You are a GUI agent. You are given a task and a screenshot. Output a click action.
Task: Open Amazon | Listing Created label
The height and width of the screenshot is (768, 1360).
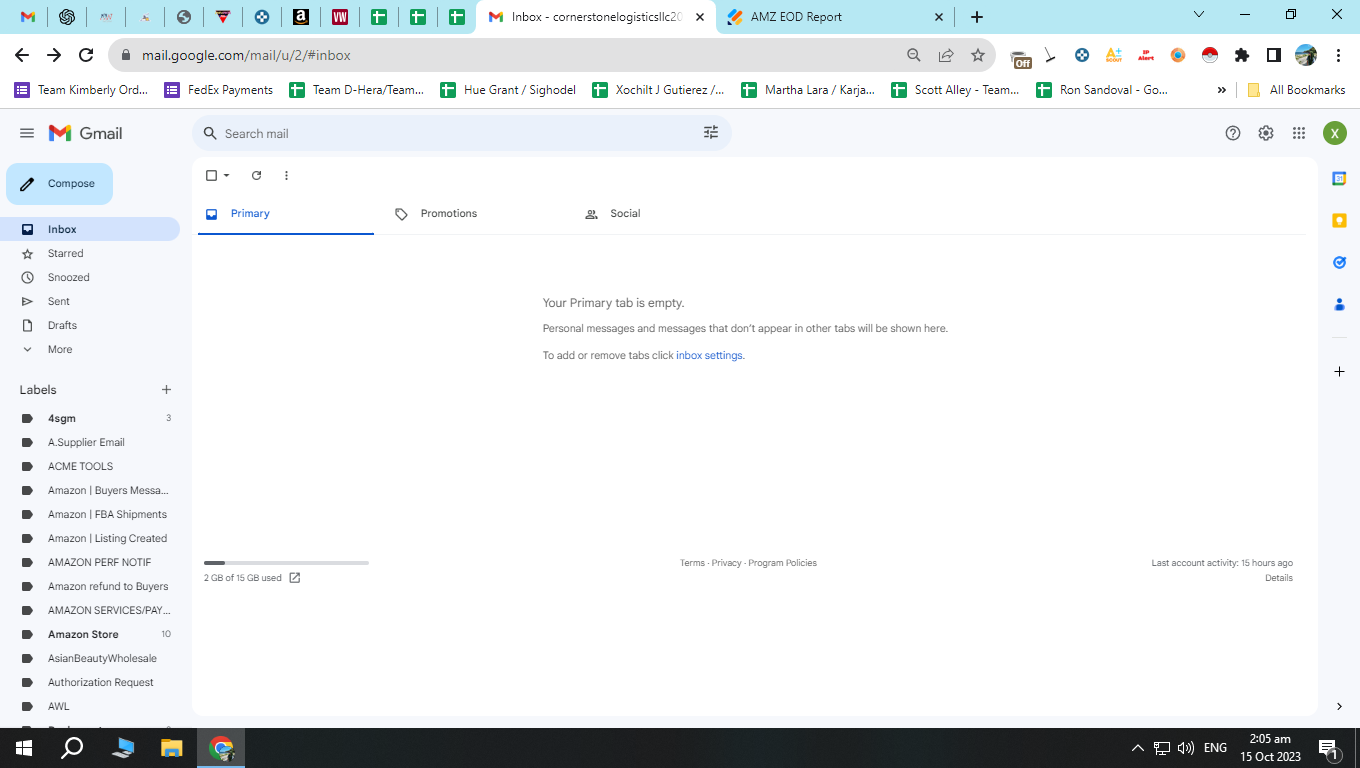[x=90, y=538]
